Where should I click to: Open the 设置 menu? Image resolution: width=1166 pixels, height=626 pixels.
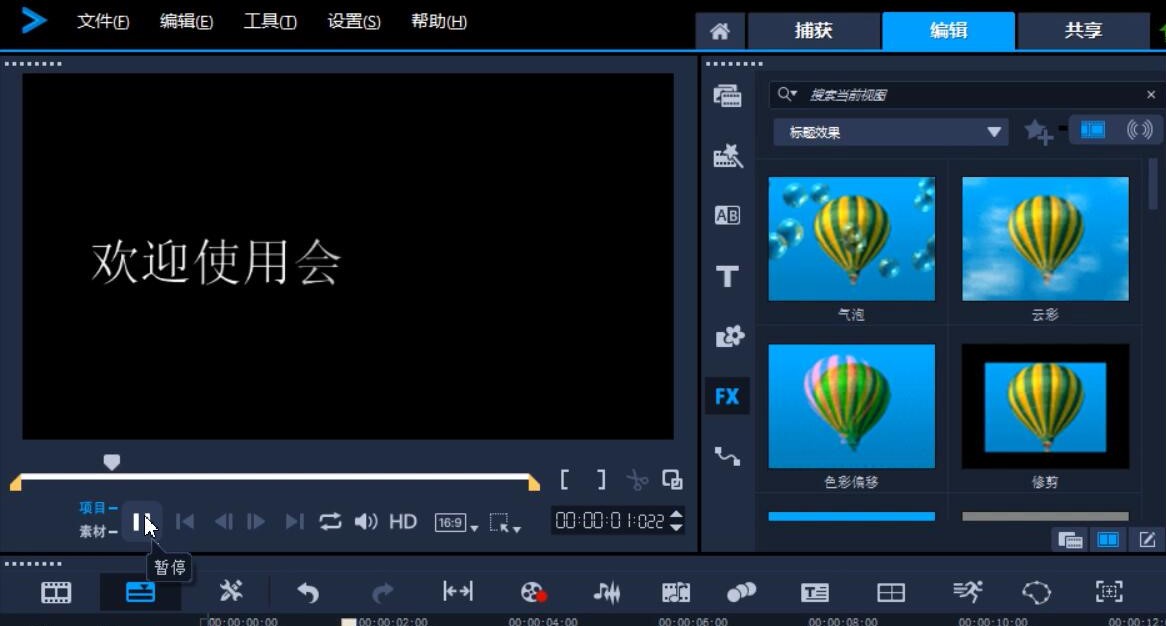(x=354, y=22)
